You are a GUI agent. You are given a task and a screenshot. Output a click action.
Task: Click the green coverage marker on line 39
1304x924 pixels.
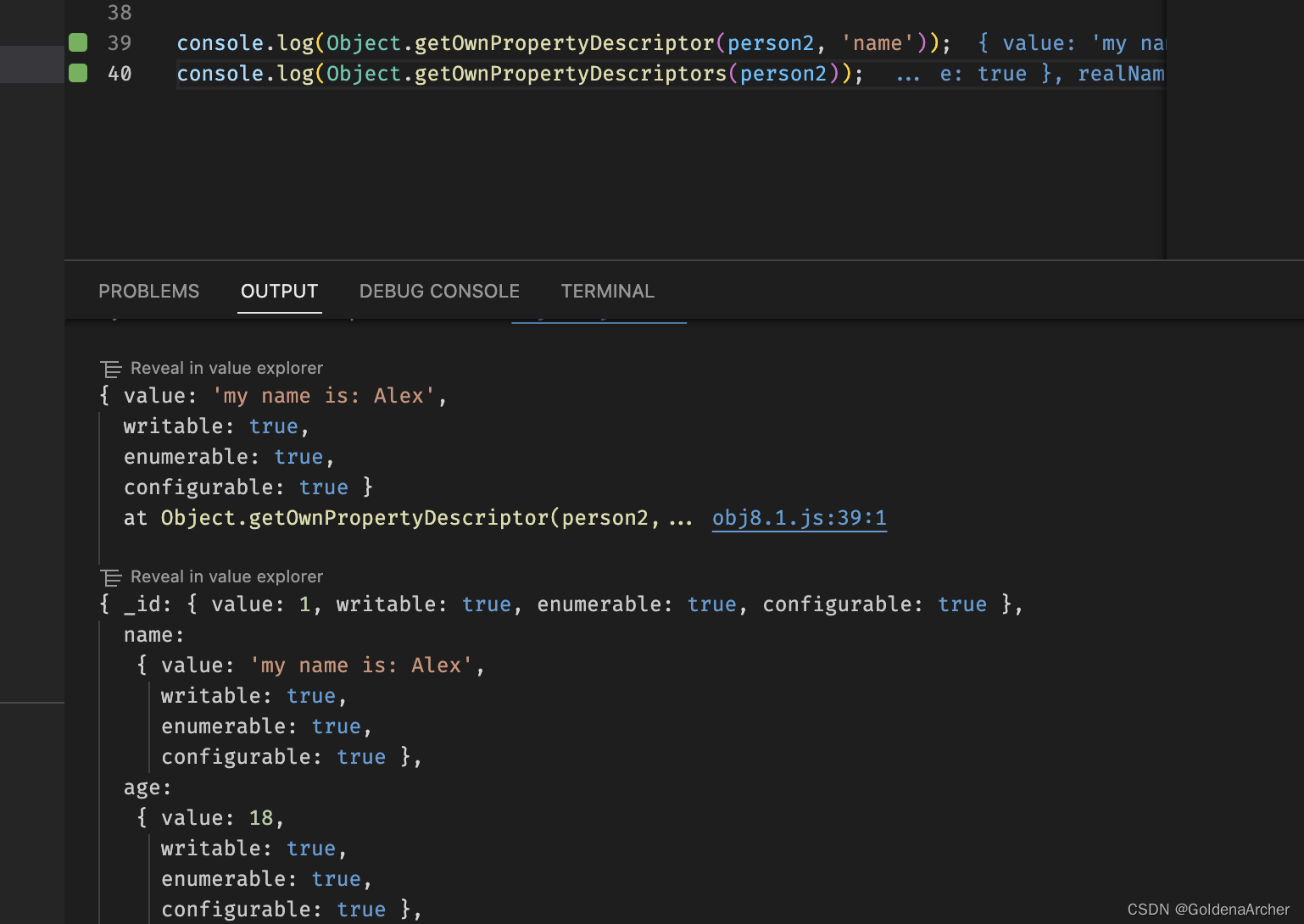[78, 42]
